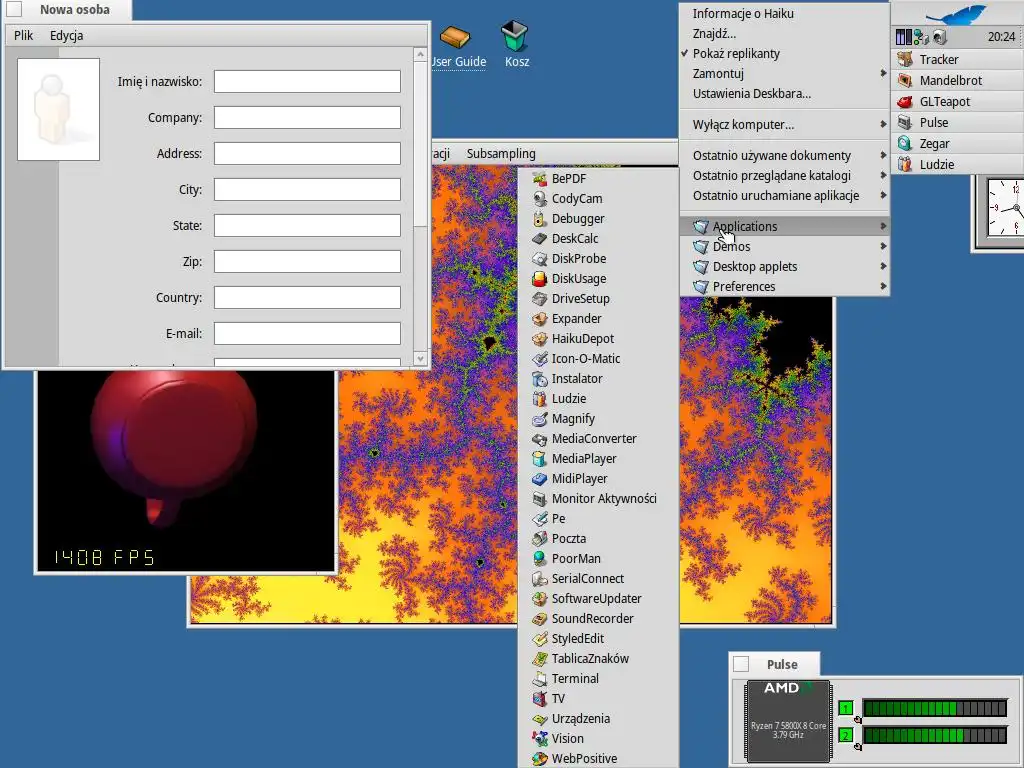Launch Instalator
Screen dimensions: 1024x768
[598, 378]
